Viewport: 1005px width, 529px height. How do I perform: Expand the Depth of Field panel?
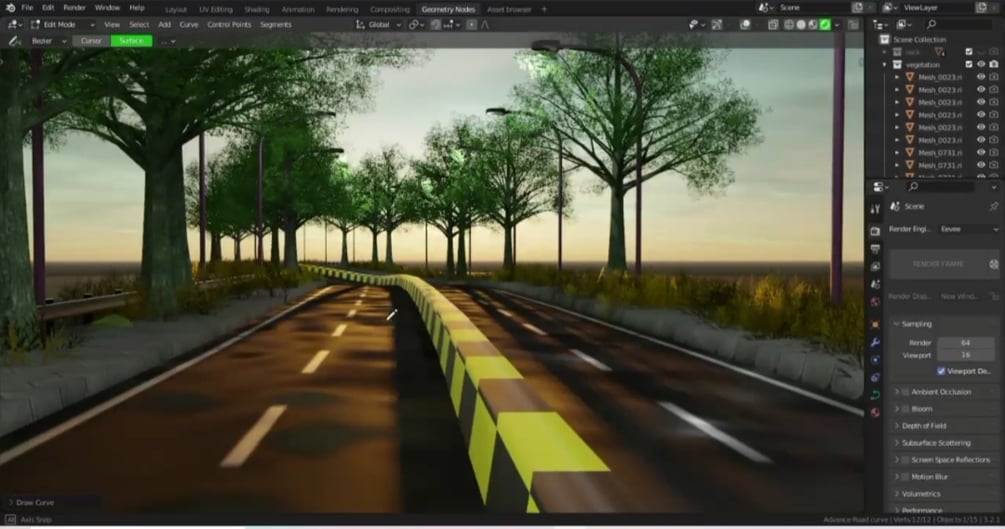click(x=896, y=426)
